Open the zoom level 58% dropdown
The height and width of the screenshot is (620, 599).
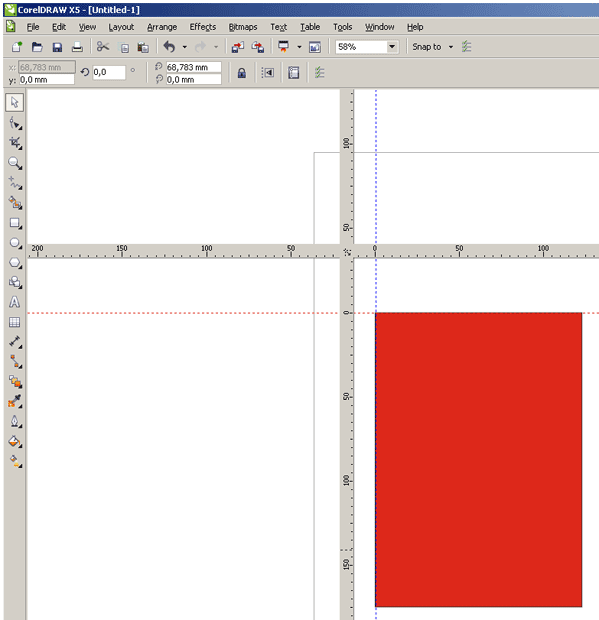coord(392,47)
